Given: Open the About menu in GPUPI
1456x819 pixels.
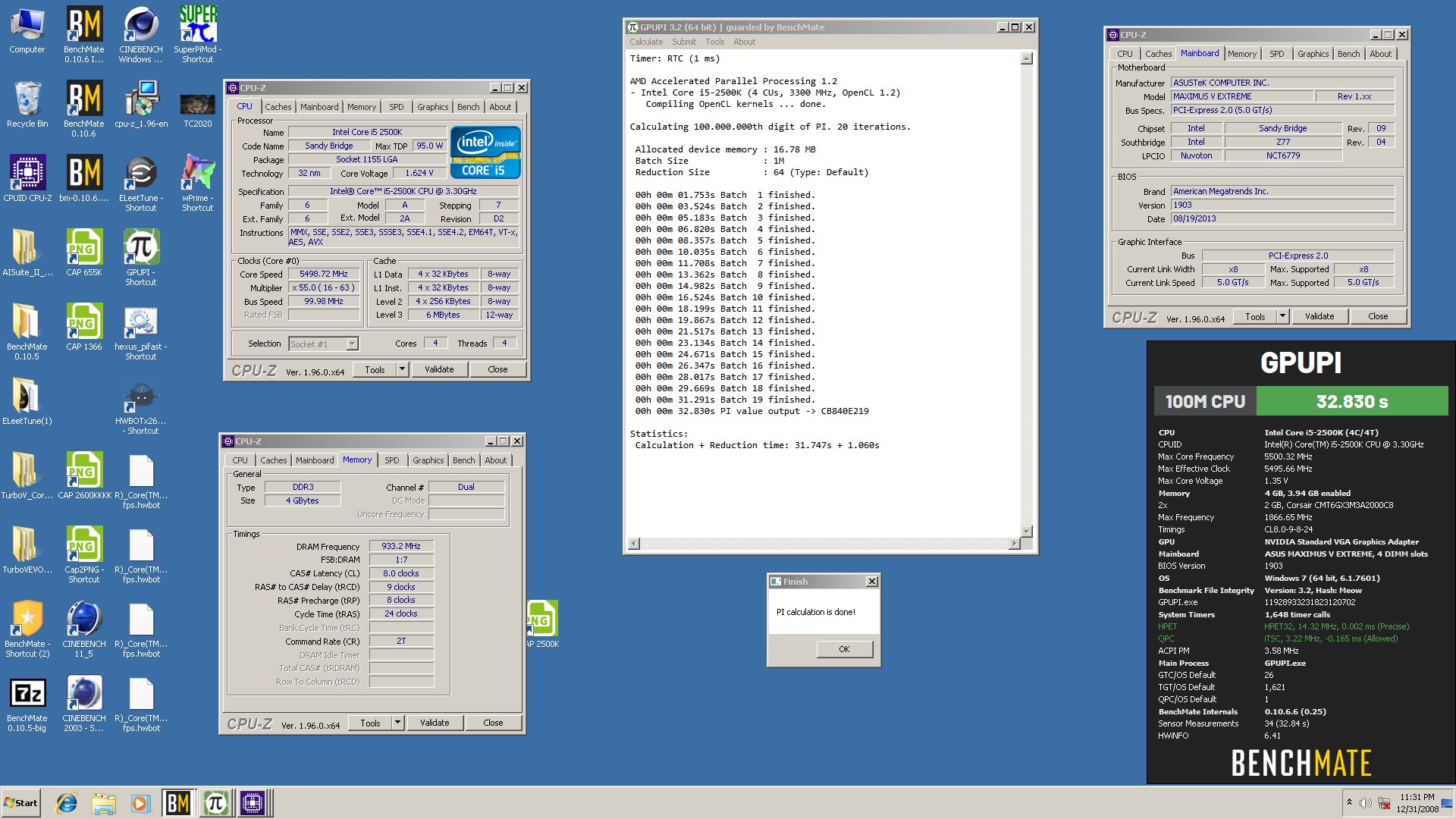Looking at the screenshot, I should point(745,42).
